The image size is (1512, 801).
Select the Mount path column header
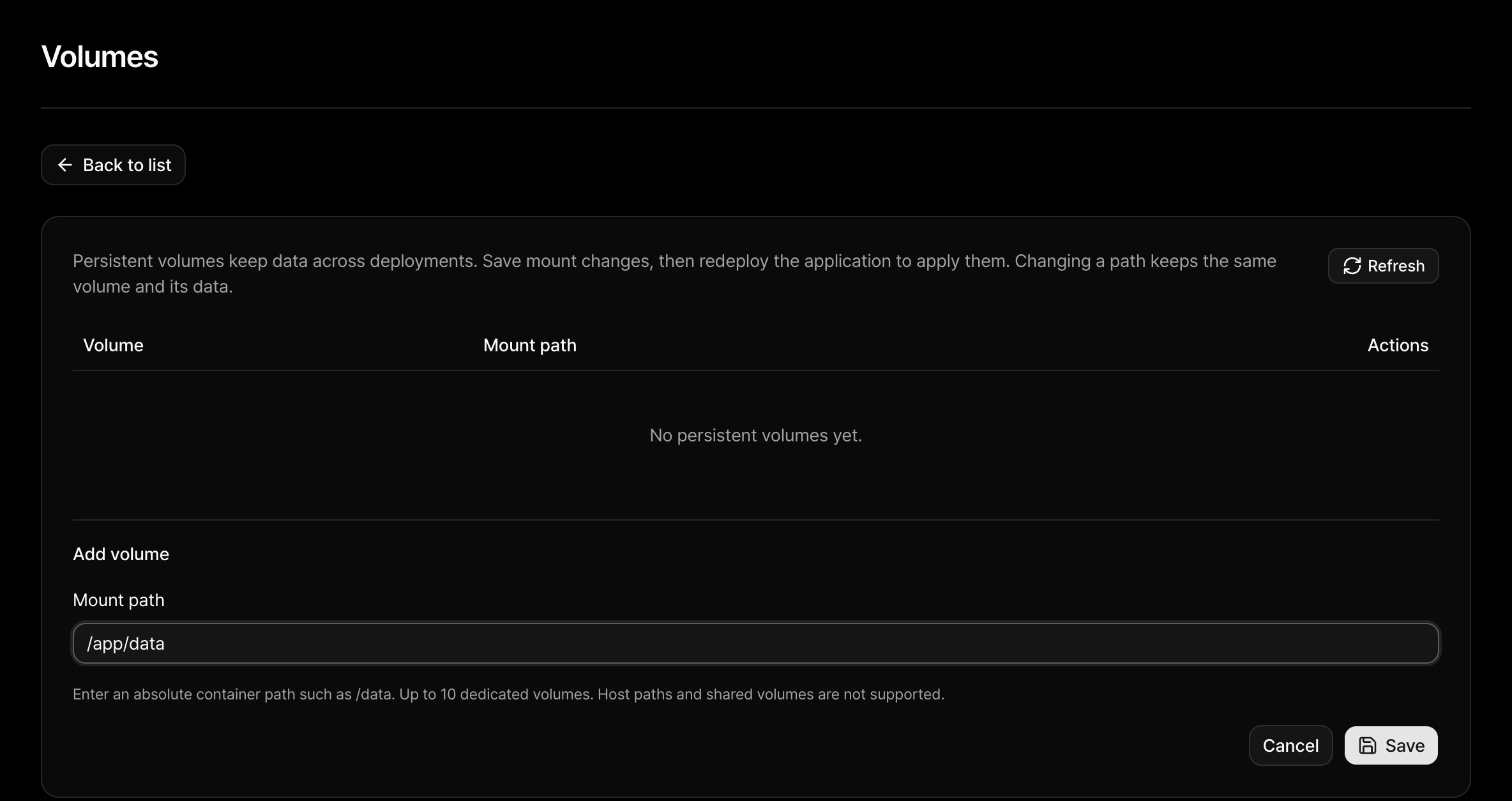pos(529,346)
